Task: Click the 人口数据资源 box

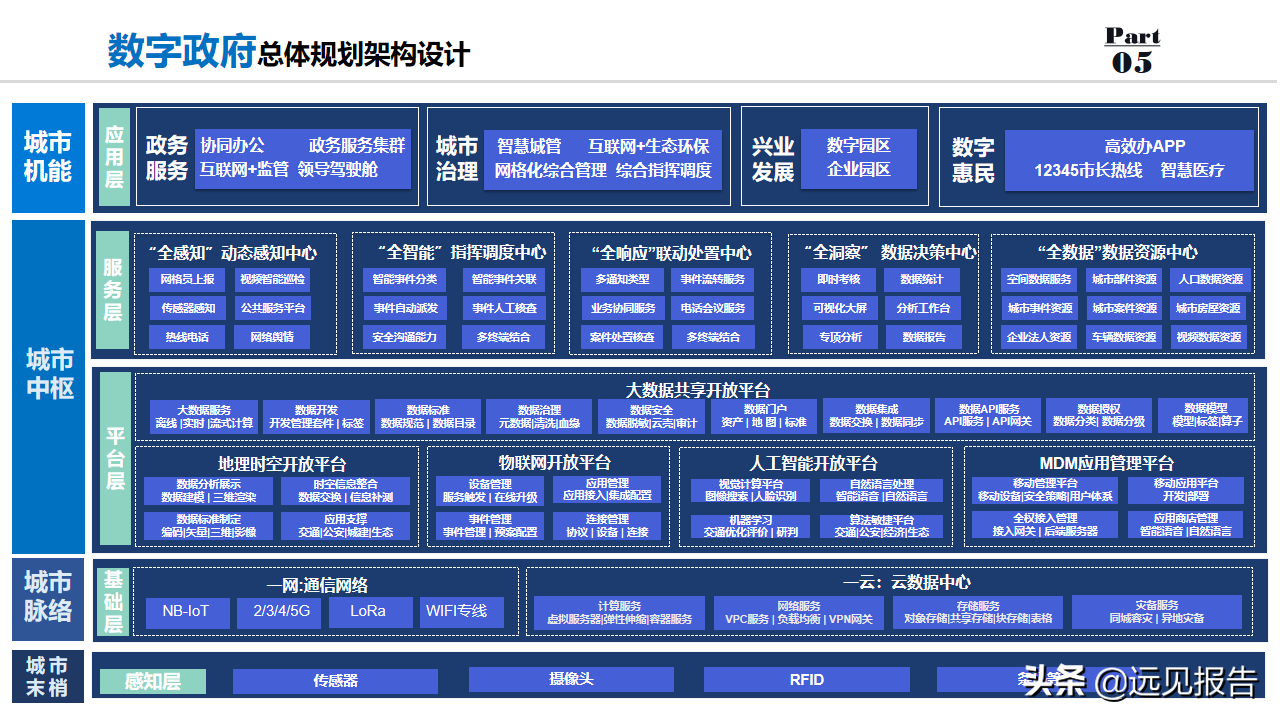Action: pos(1209,279)
